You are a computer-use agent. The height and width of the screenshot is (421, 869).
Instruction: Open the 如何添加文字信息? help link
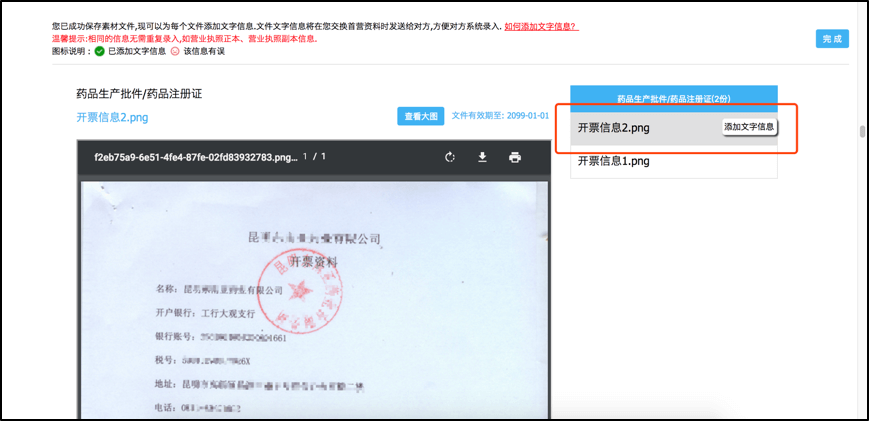[x=541, y=26]
